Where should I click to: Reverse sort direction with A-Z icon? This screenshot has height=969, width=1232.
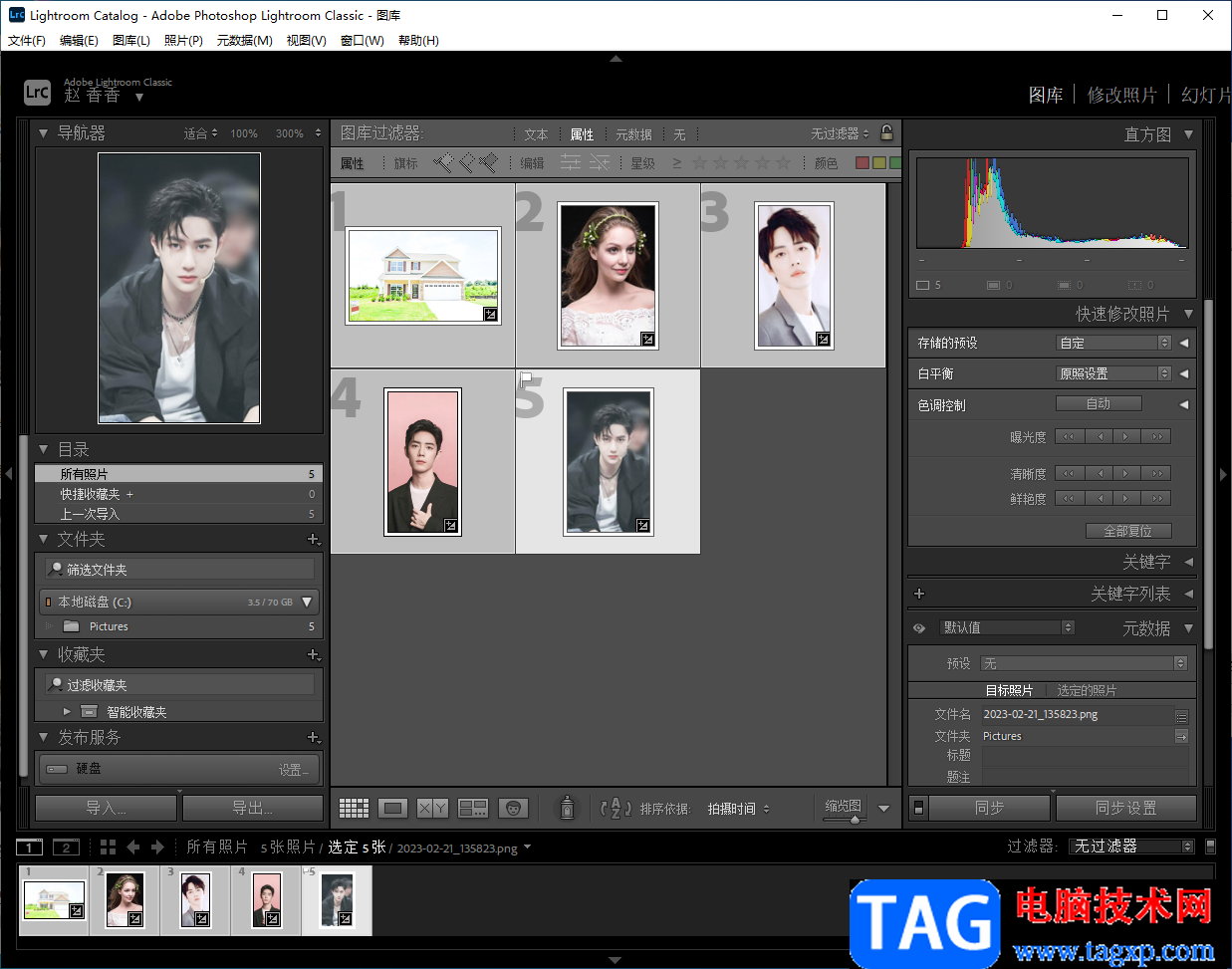click(616, 808)
